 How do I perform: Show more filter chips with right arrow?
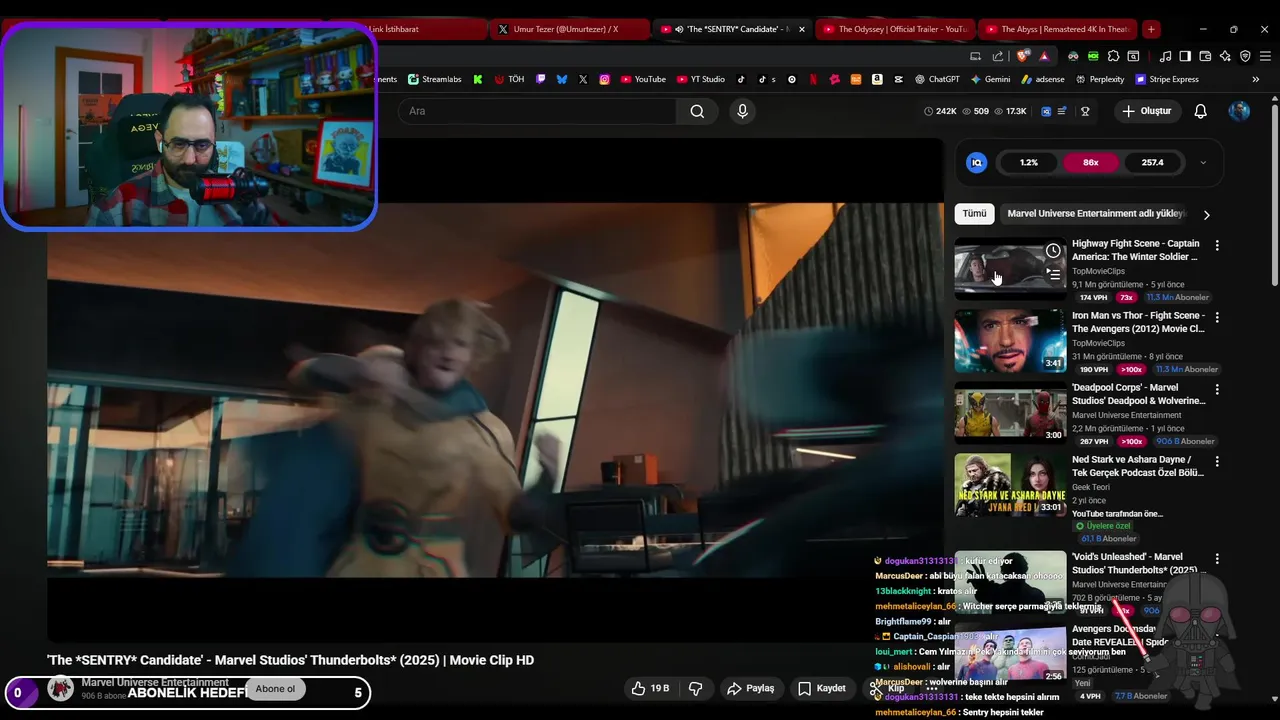click(1206, 214)
